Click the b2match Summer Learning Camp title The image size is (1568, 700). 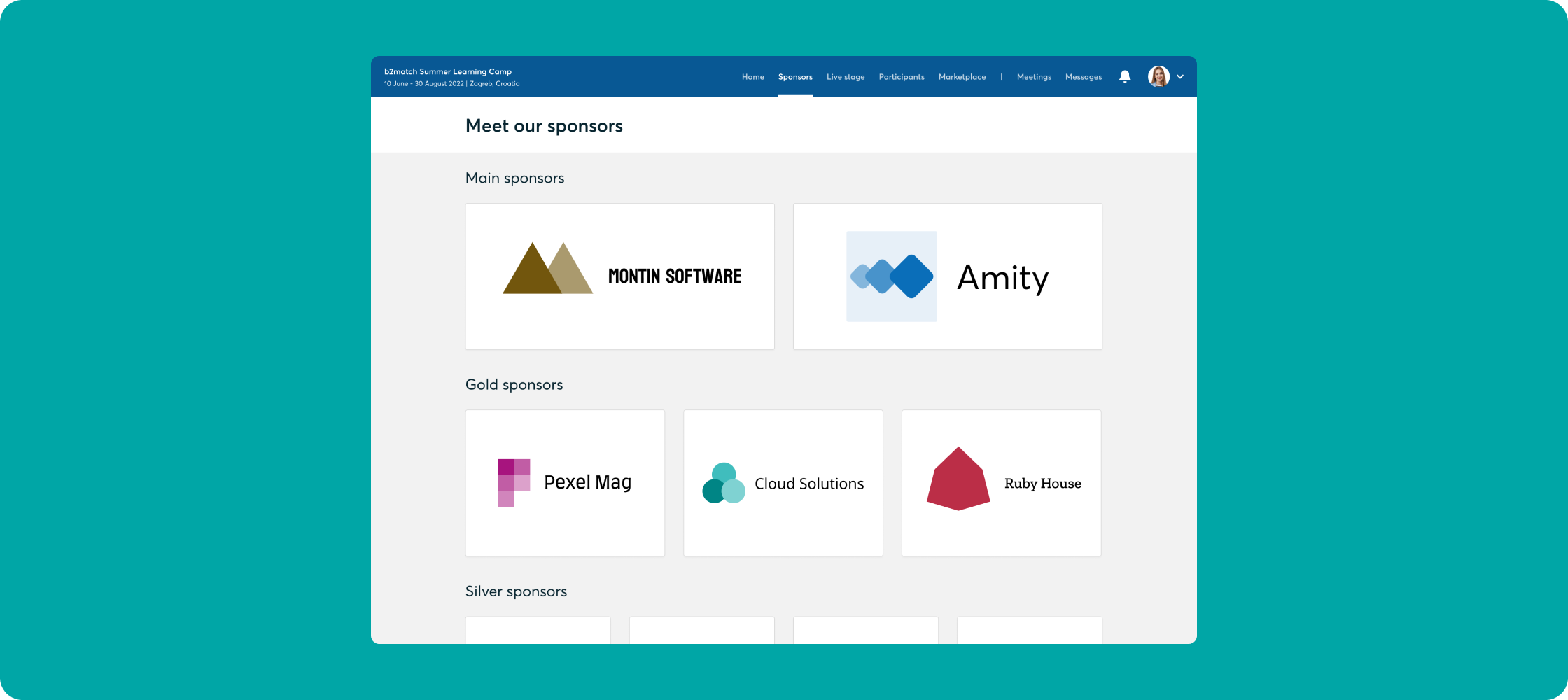448,71
